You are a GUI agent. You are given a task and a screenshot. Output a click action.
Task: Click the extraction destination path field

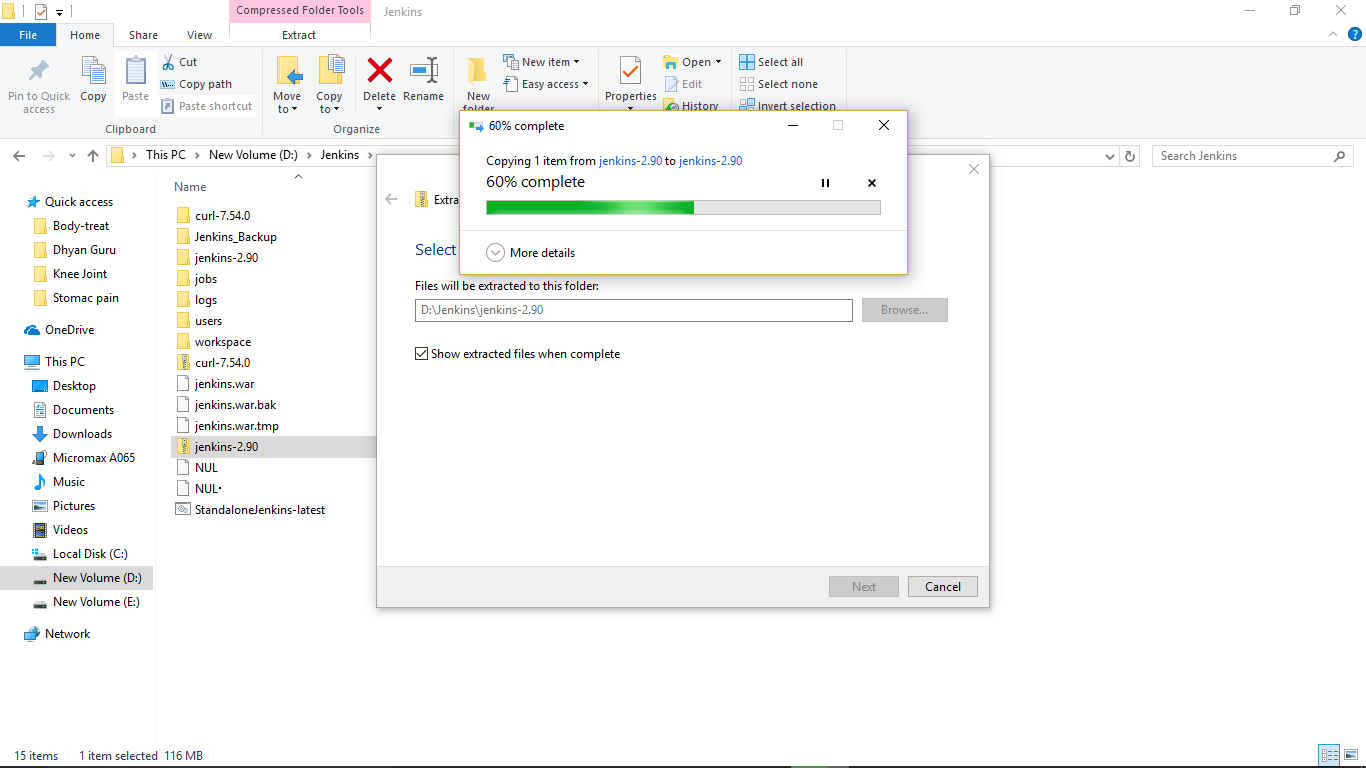(x=633, y=310)
